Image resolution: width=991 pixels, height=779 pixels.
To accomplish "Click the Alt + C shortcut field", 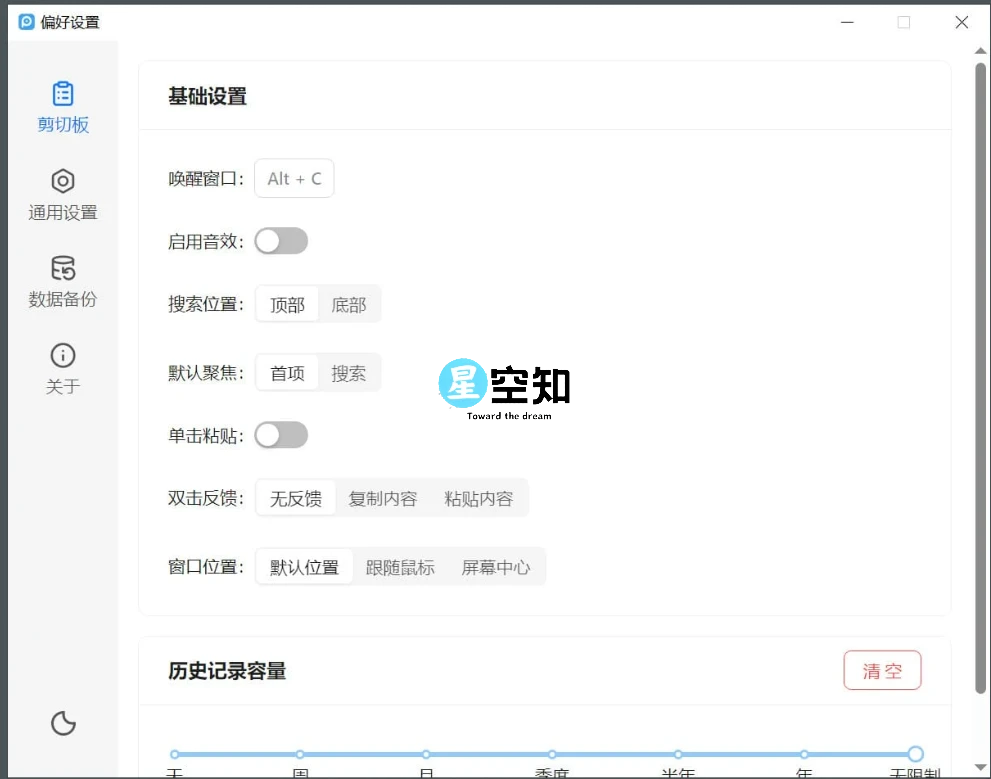I will (x=293, y=178).
